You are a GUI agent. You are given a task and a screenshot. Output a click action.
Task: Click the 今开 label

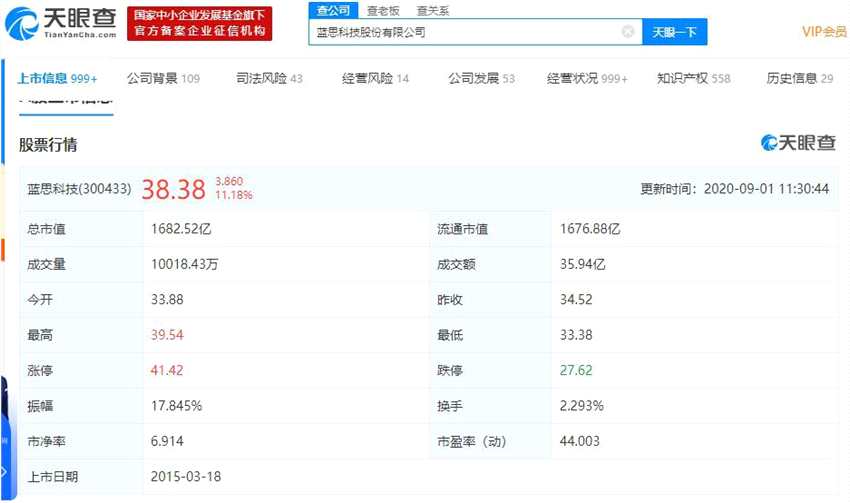point(40,300)
